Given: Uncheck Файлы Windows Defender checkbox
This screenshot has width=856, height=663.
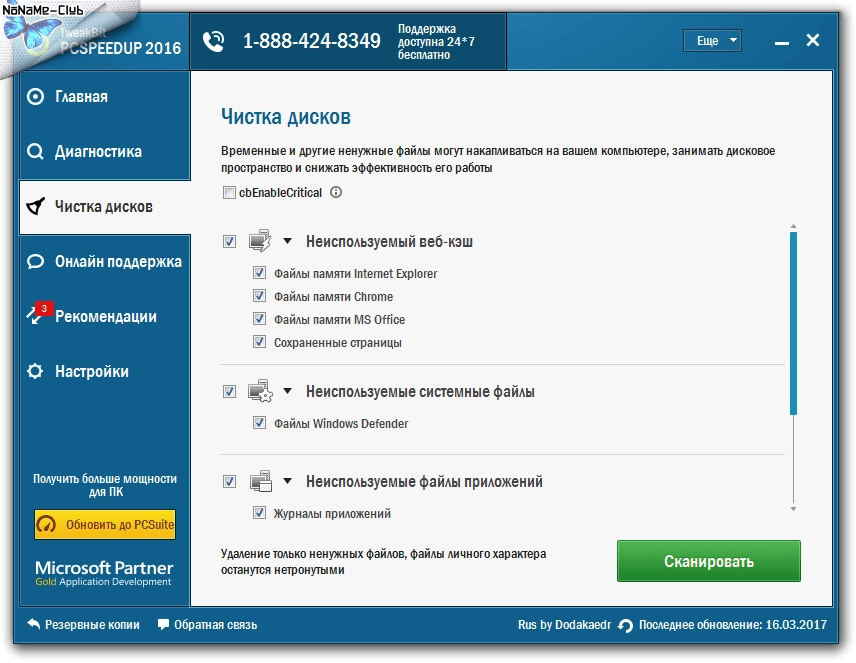Looking at the screenshot, I should (259, 423).
